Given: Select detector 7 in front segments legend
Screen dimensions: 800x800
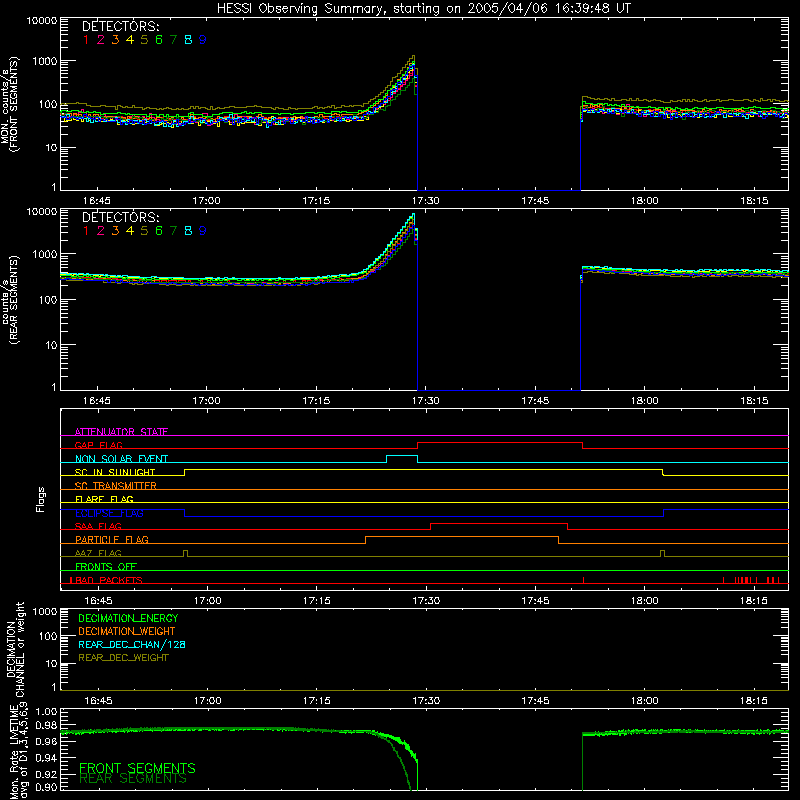Looking at the screenshot, I should [173, 39].
